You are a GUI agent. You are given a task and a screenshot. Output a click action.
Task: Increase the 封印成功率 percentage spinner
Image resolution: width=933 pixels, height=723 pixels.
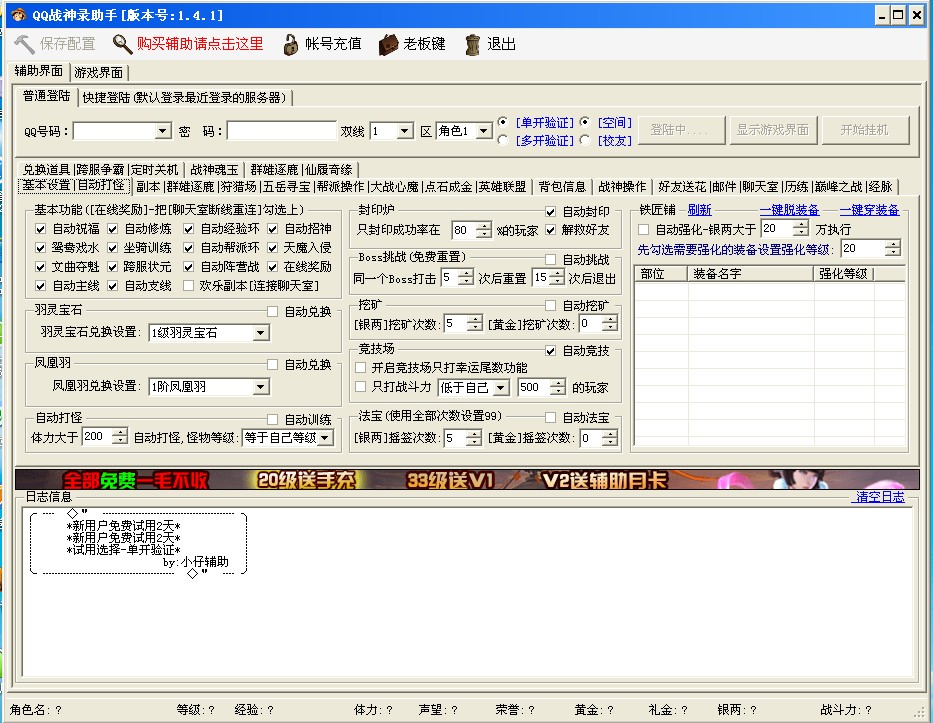tap(484, 226)
